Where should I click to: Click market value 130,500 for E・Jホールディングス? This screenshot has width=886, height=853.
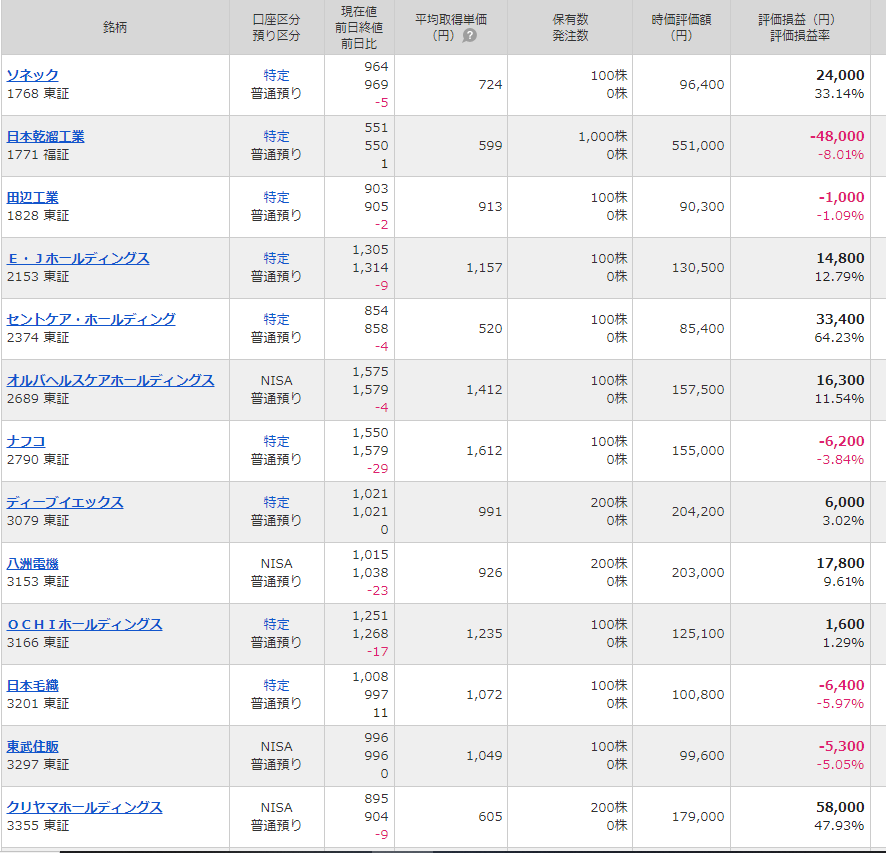coord(698,268)
